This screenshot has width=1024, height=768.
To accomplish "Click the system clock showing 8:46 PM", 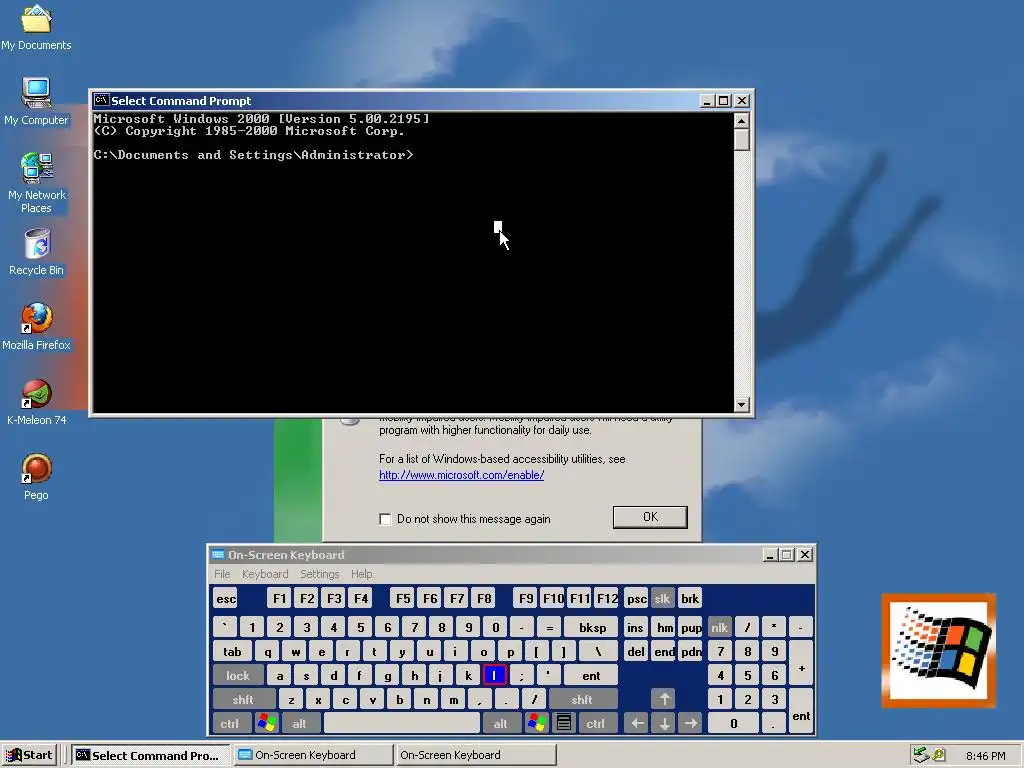I will [985, 756].
